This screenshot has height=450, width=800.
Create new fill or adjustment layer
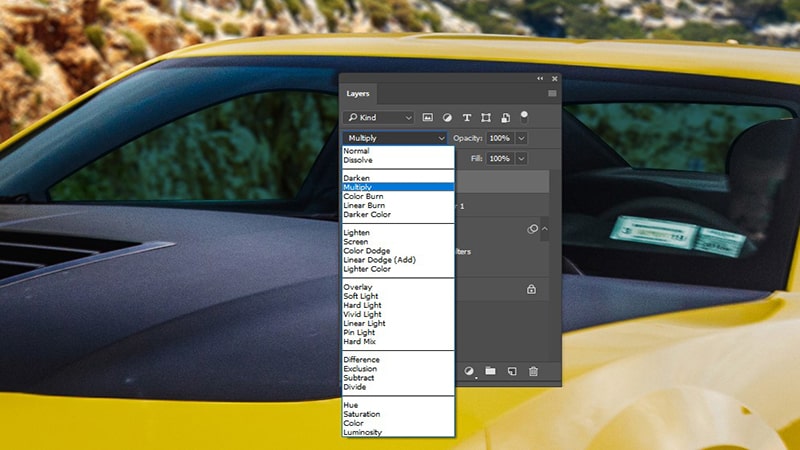(x=469, y=371)
